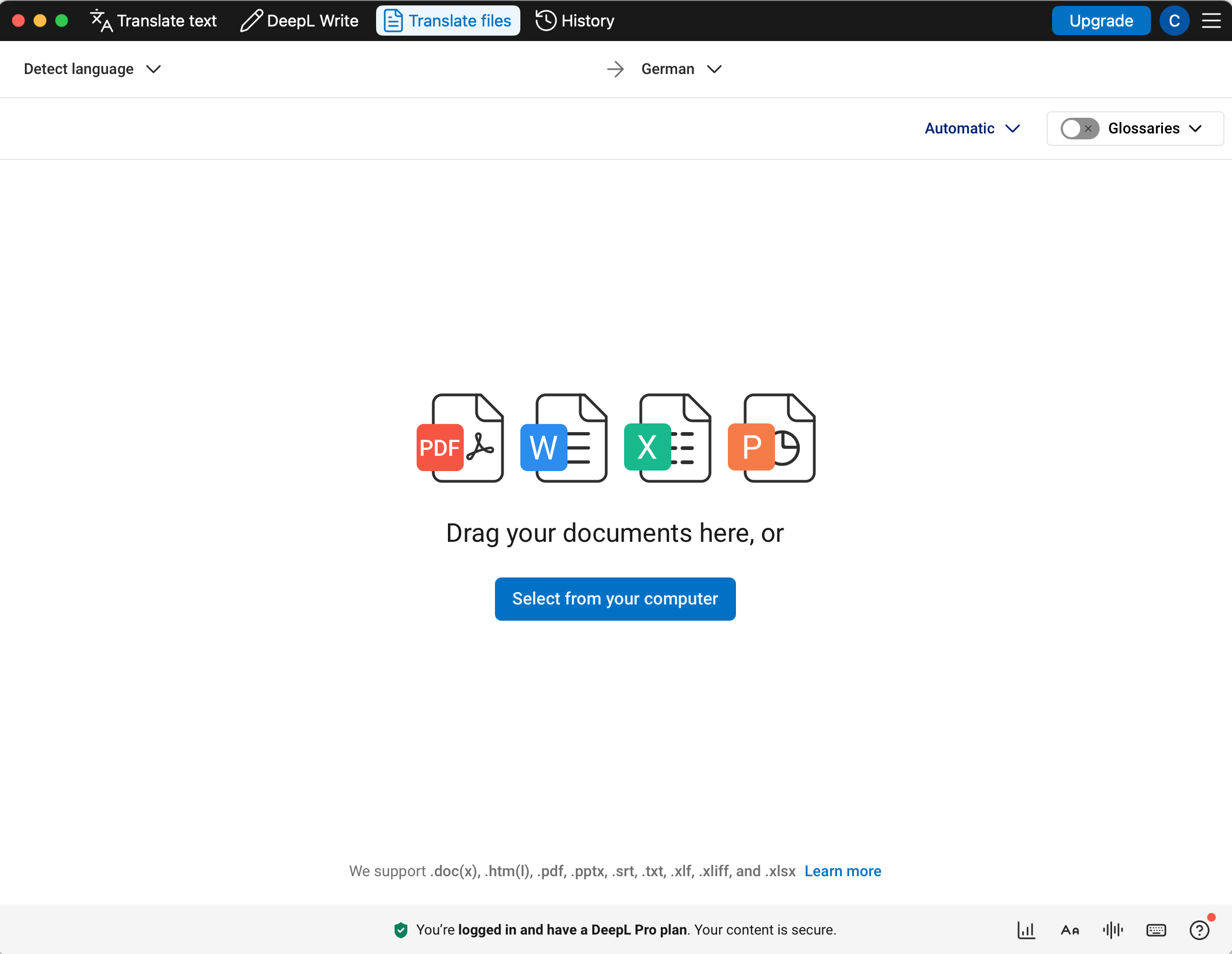Switch to the Translate text tab

tap(153, 21)
